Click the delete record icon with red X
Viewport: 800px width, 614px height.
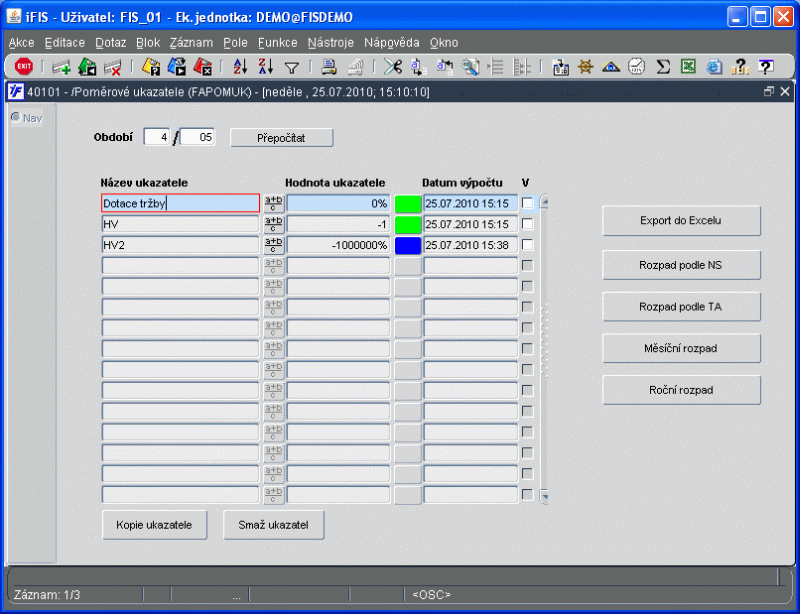pos(113,67)
